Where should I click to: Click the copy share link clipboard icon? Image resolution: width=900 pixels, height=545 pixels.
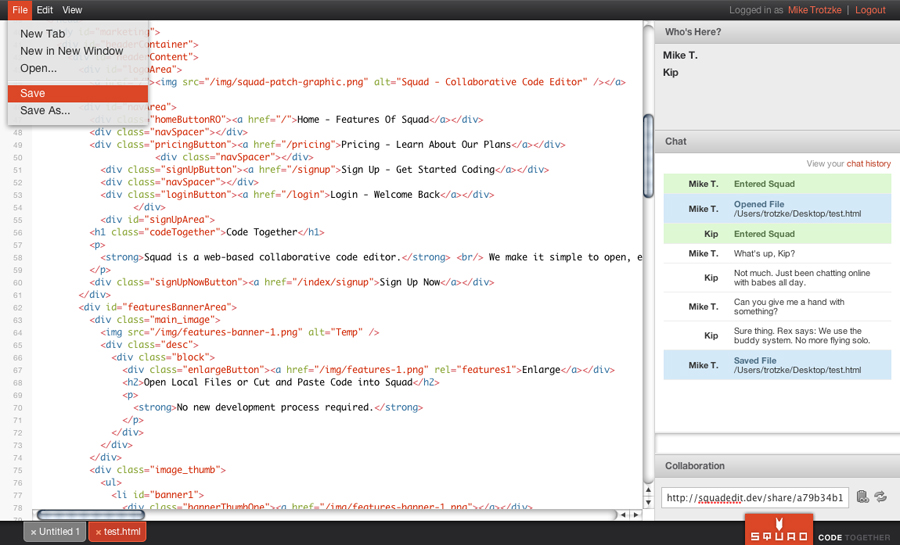tap(863, 497)
